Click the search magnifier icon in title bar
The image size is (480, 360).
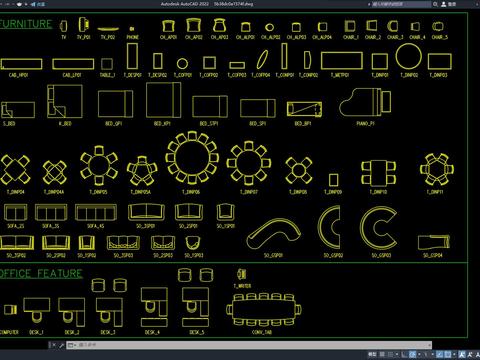[435, 4]
